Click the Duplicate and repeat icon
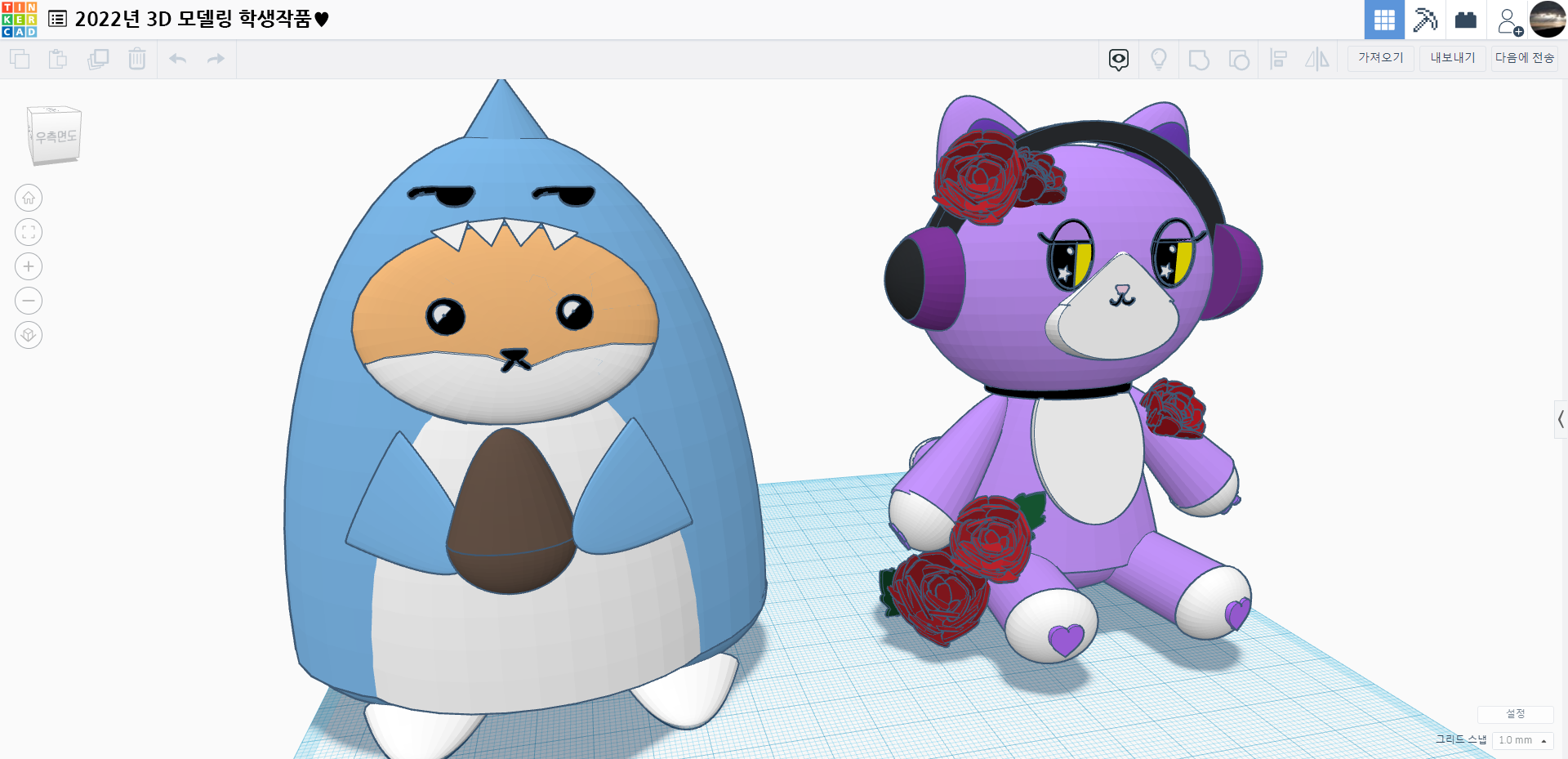This screenshot has width=1568, height=759. click(98, 59)
